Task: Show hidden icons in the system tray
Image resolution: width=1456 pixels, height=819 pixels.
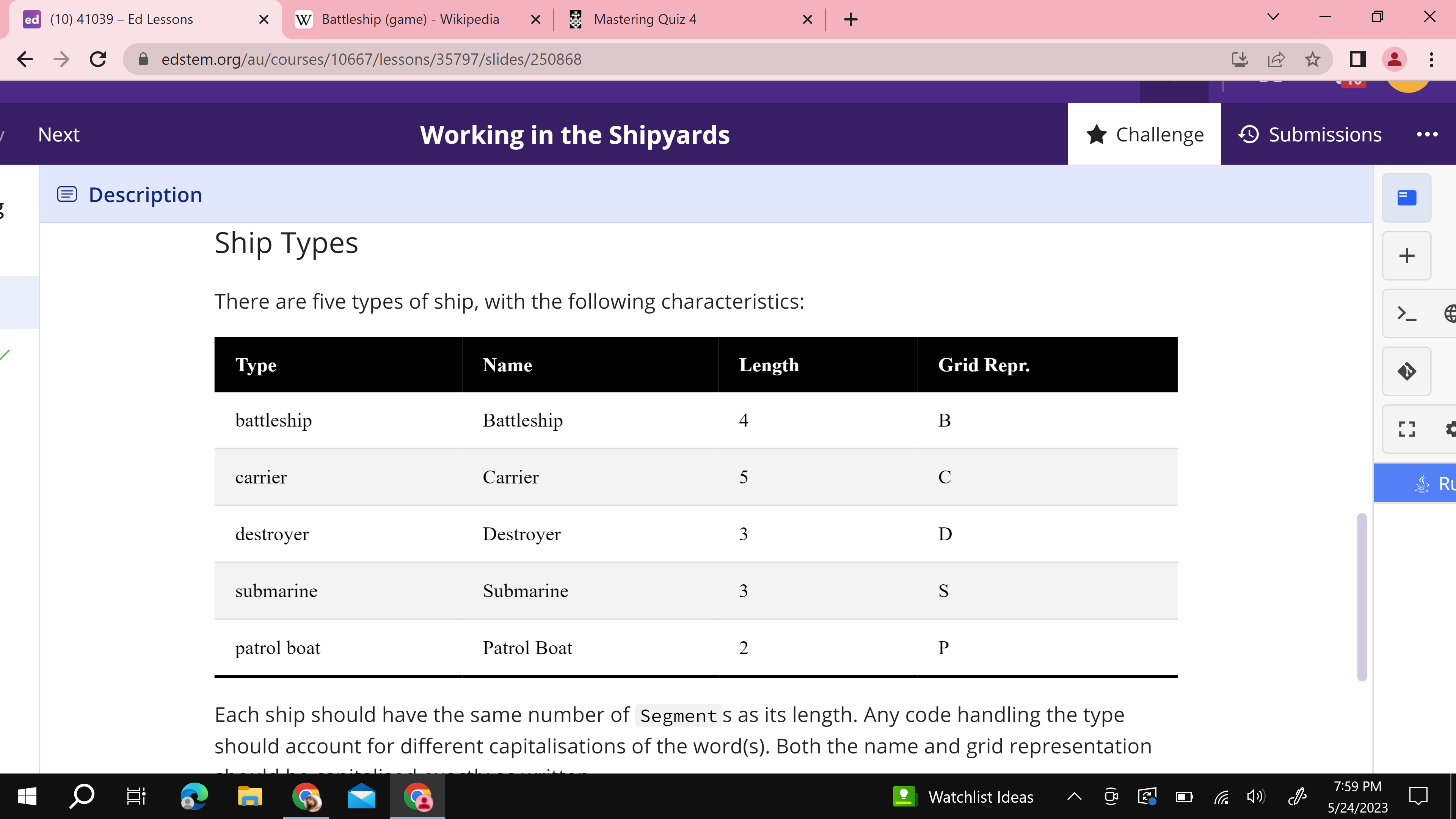Action: [x=1073, y=796]
